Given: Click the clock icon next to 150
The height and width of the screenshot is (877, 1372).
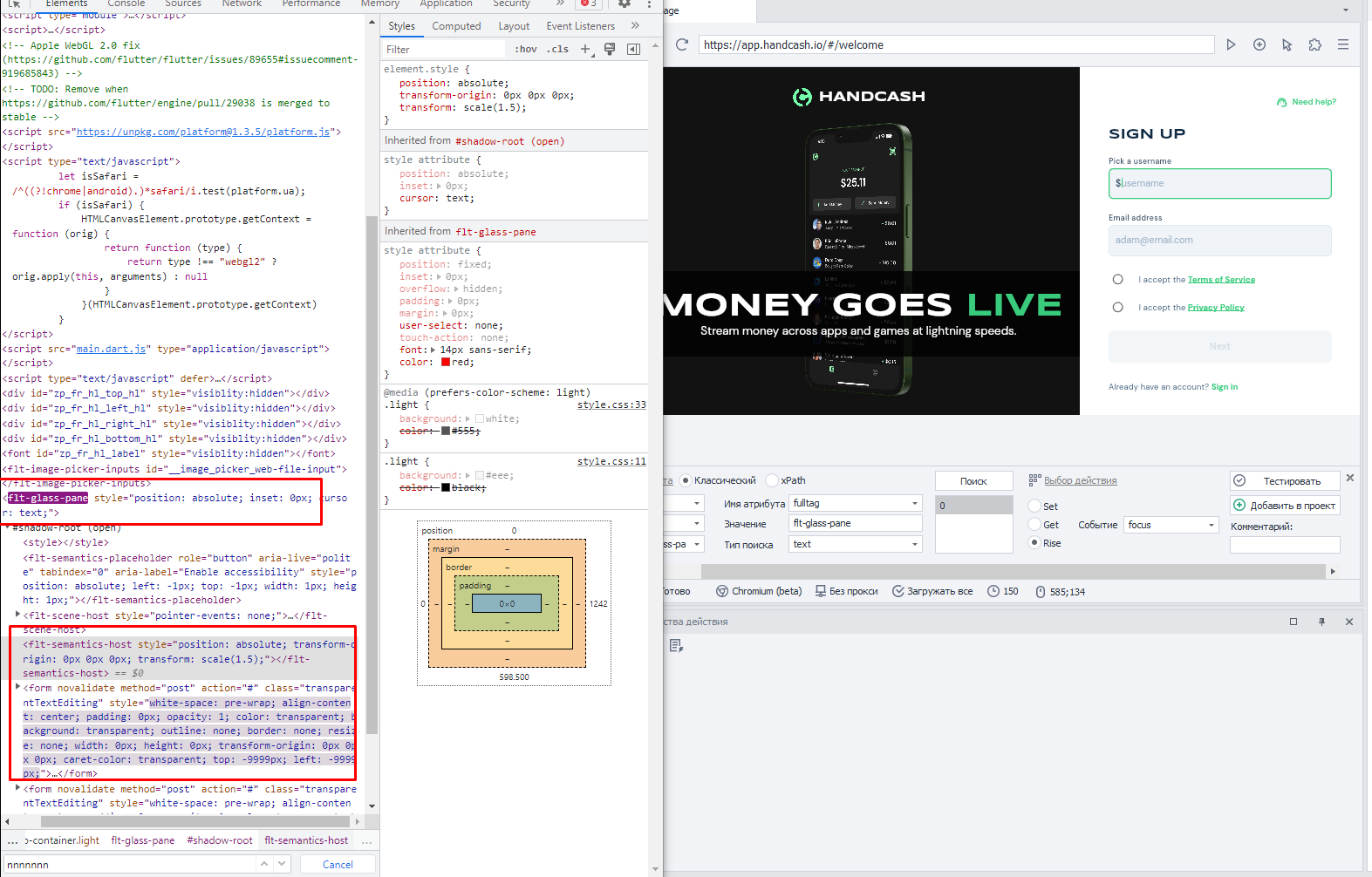Looking at the screenshot, I should pyautogui.click(x=993, y=591).
